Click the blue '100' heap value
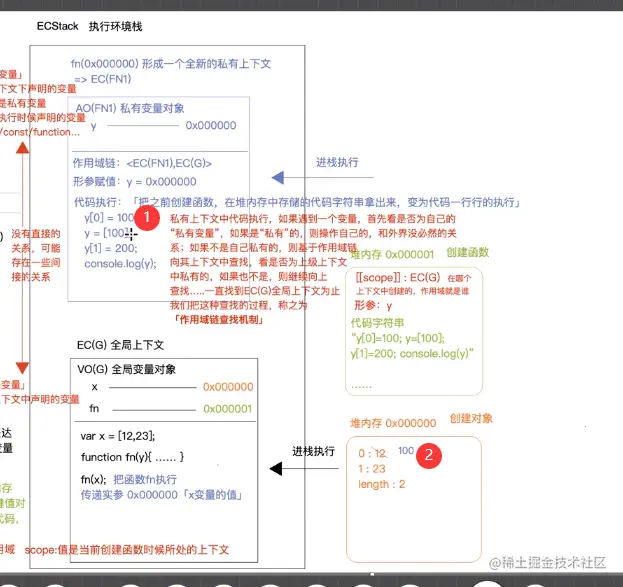Screen dimensions: 623x587 click(406, 451)
